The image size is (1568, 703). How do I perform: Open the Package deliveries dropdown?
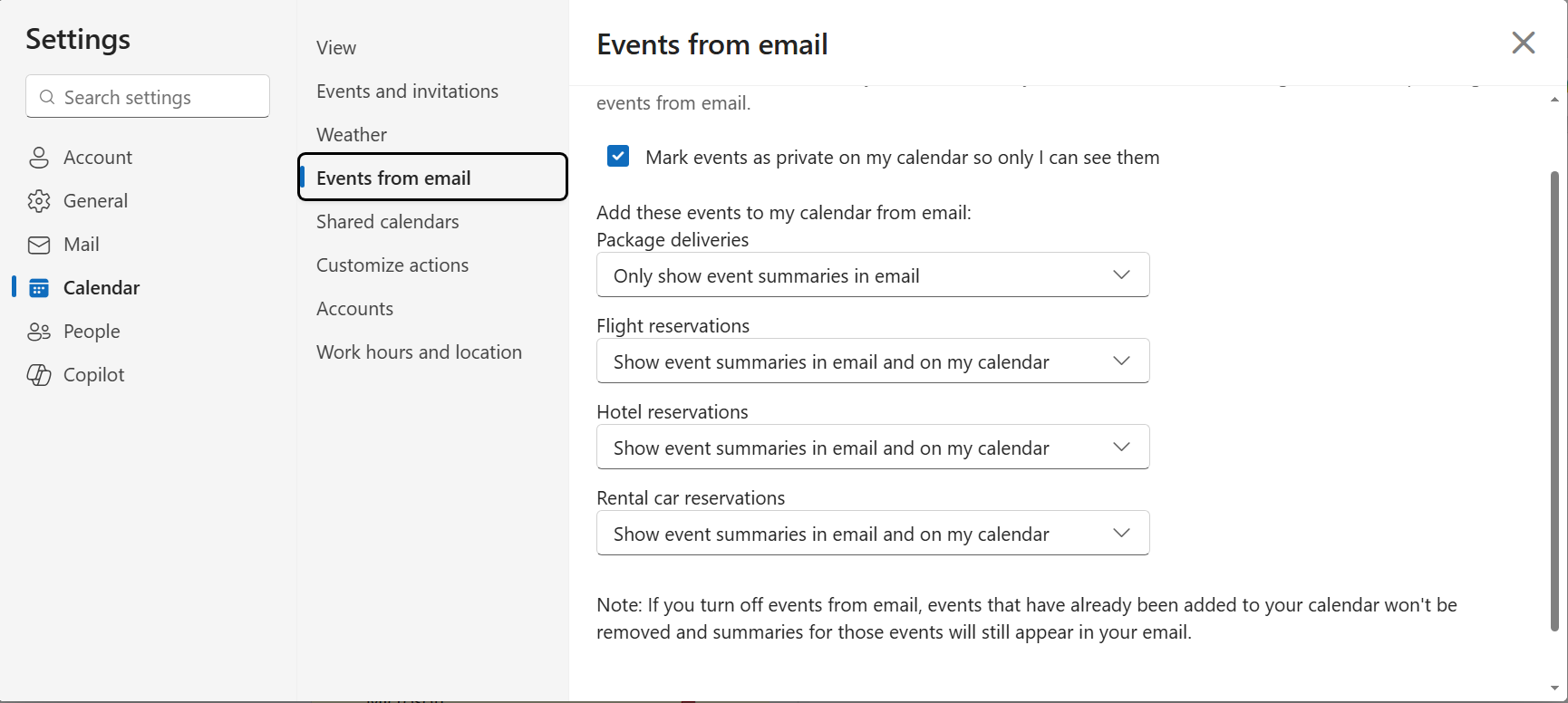click(x=872, y=275)
